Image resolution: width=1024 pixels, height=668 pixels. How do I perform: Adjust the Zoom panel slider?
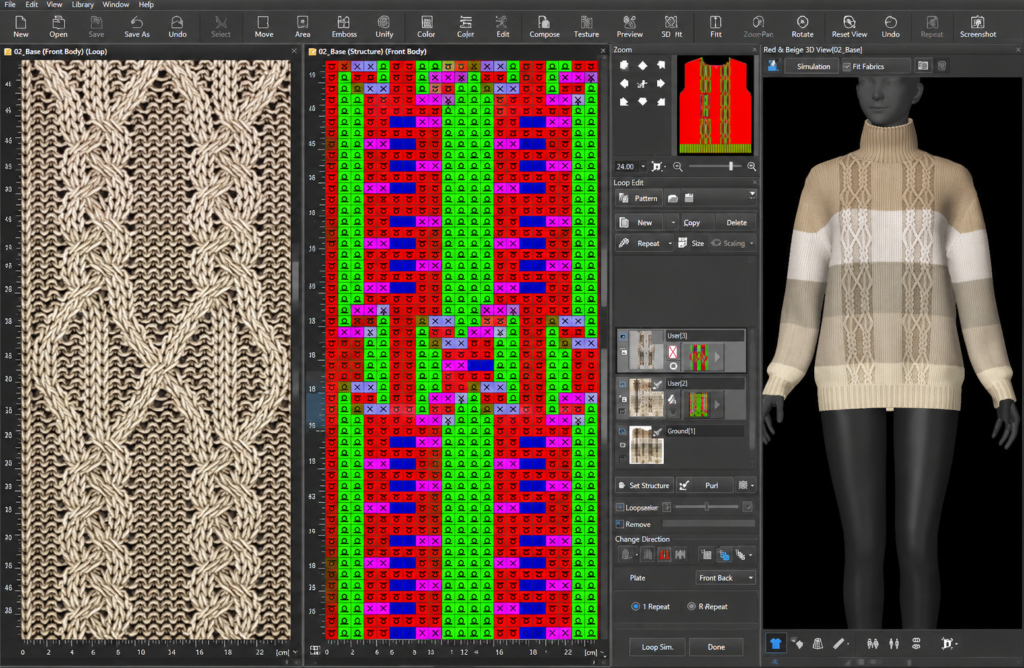click(730, 167)
